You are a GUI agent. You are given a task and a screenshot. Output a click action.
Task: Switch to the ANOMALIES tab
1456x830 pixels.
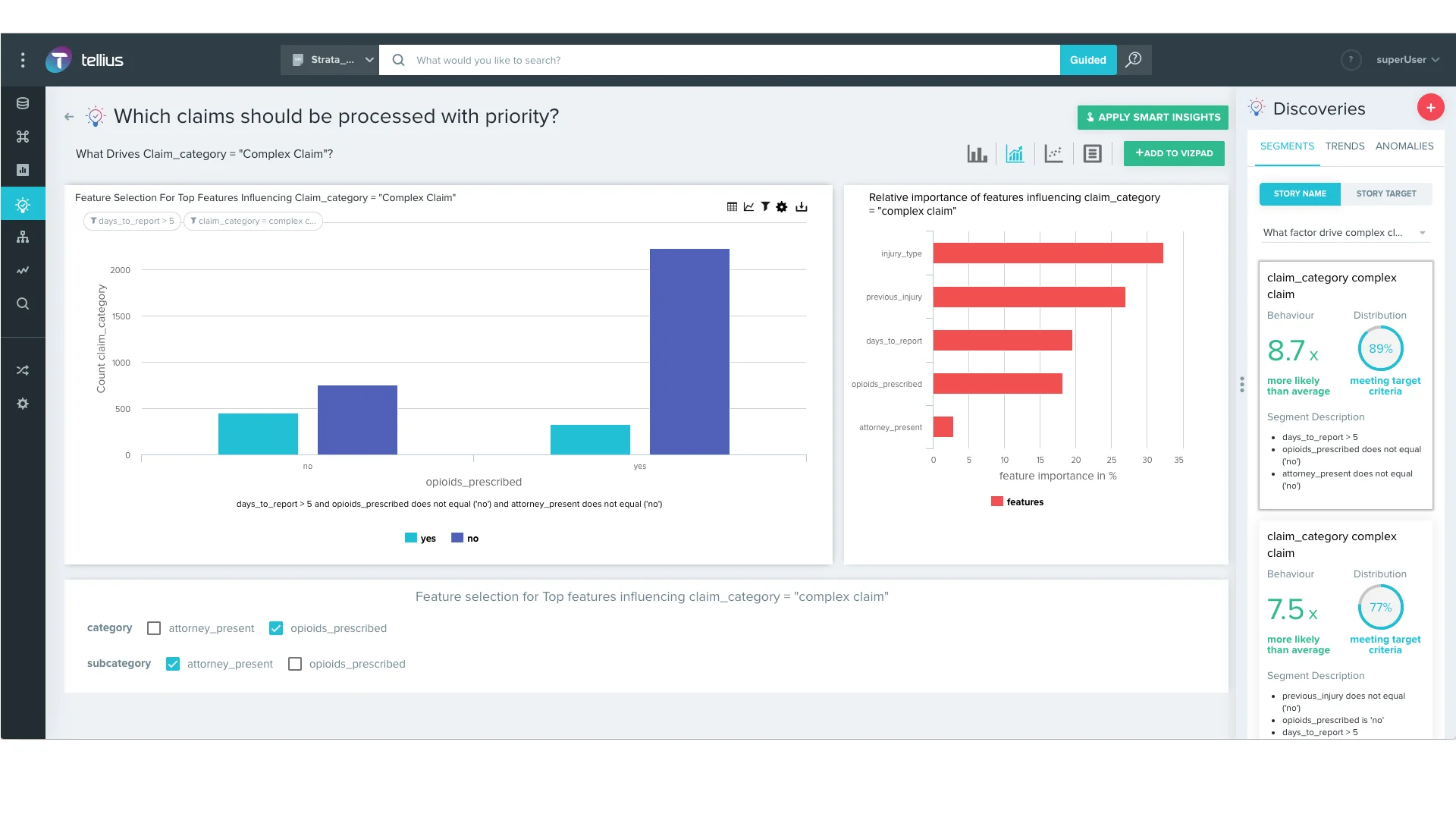point(1404,146)
